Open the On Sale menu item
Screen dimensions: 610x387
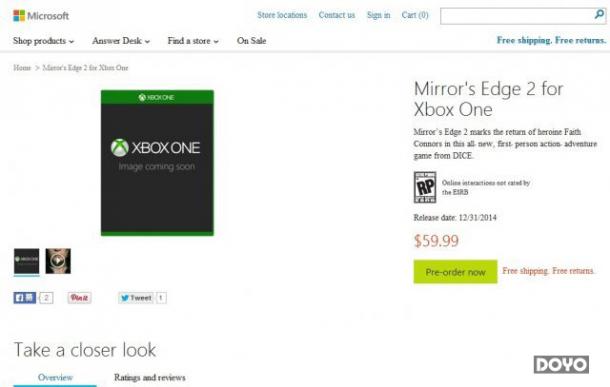(251, 41)
